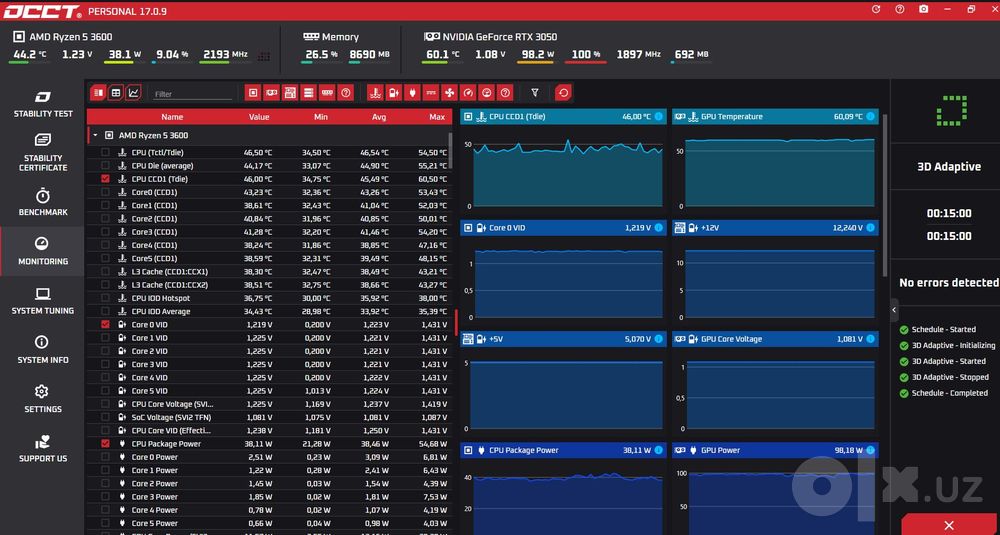Toggle the temperature sensor type filter
1000x535 pixels.
[x=375, y=93]
